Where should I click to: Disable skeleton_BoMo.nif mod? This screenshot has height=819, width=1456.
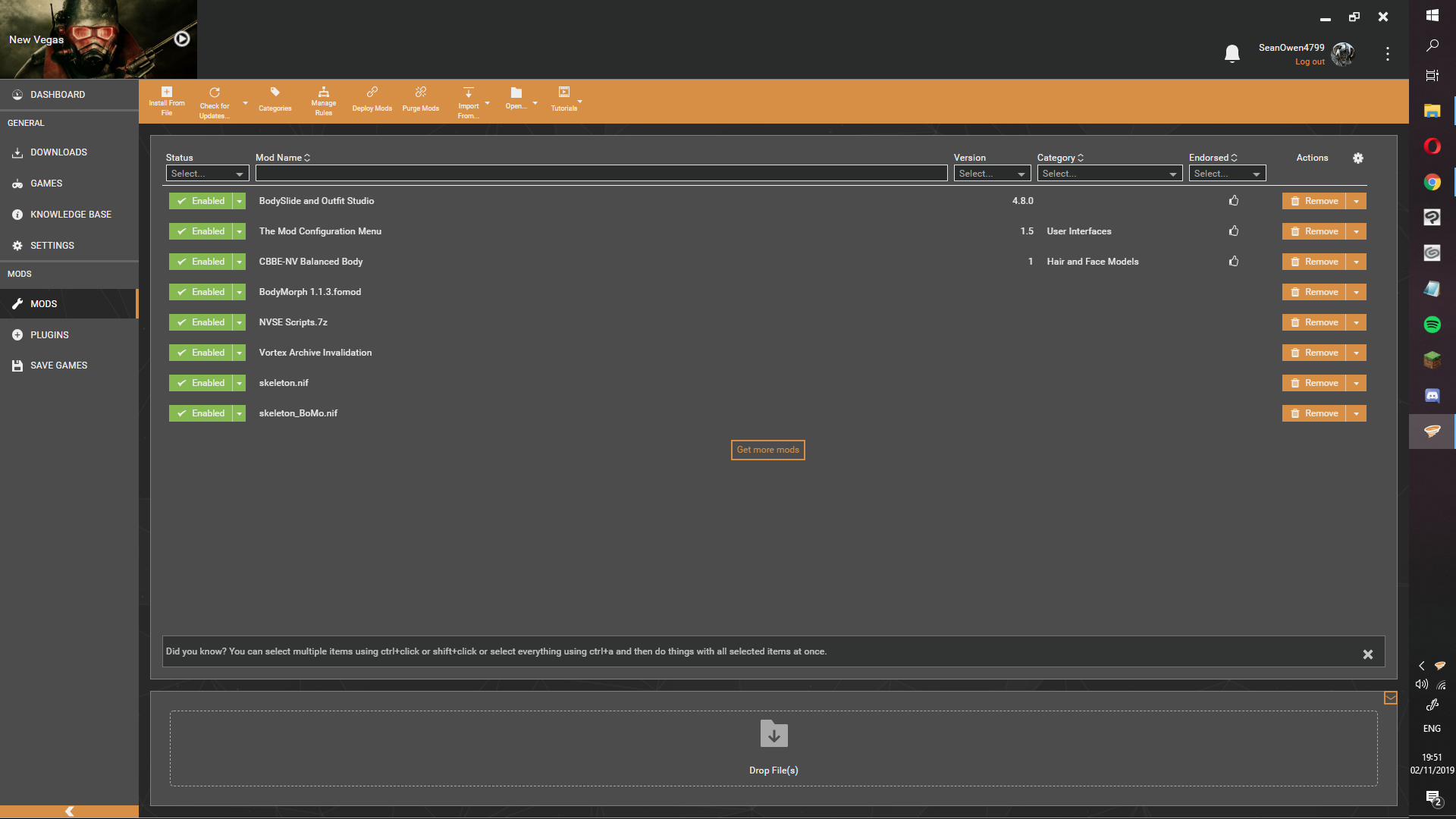(201, 413)
